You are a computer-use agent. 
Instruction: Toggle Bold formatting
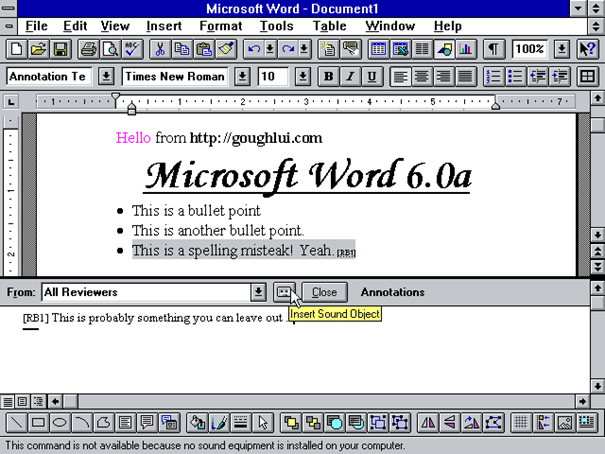328,76
